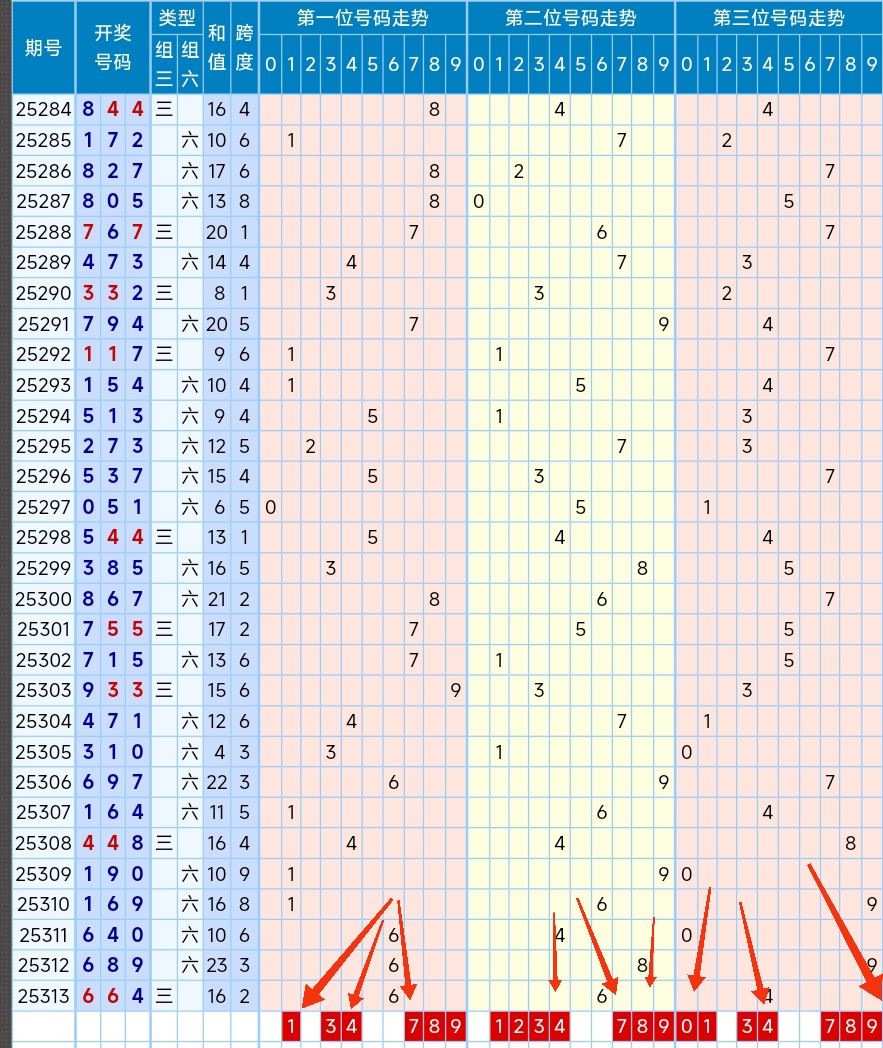Select issue number 25300
Viewport: 883px width, 1048px height.
click(x=43, y=598)
